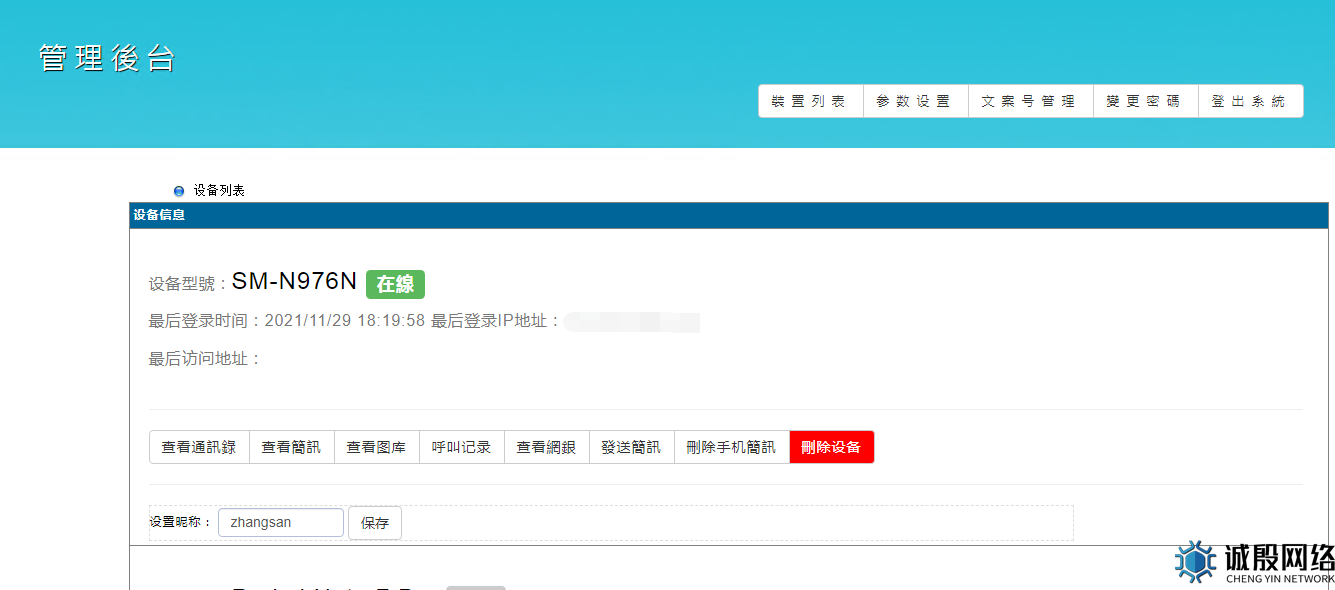Open 查看图库 to view gallery
The height and width of the screenshot is (590, 1335).
pyautogui.click(x=377, y=447)
